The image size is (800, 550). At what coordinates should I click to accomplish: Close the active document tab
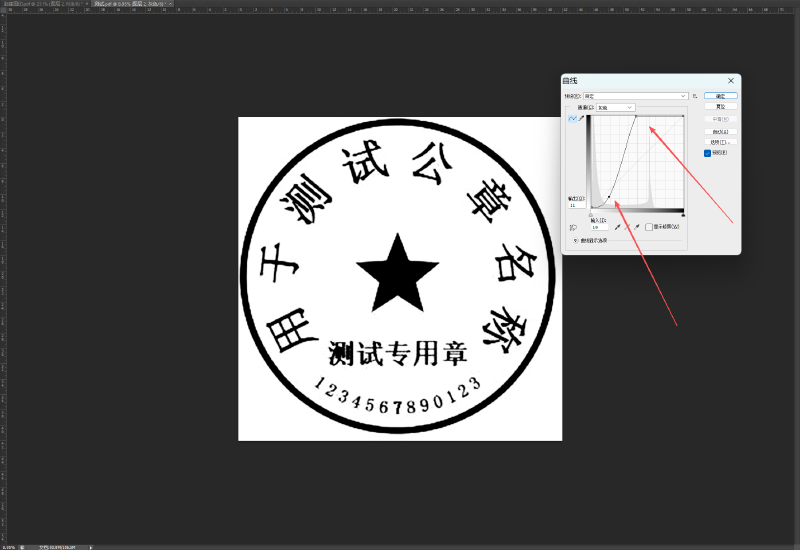[170, 4]
